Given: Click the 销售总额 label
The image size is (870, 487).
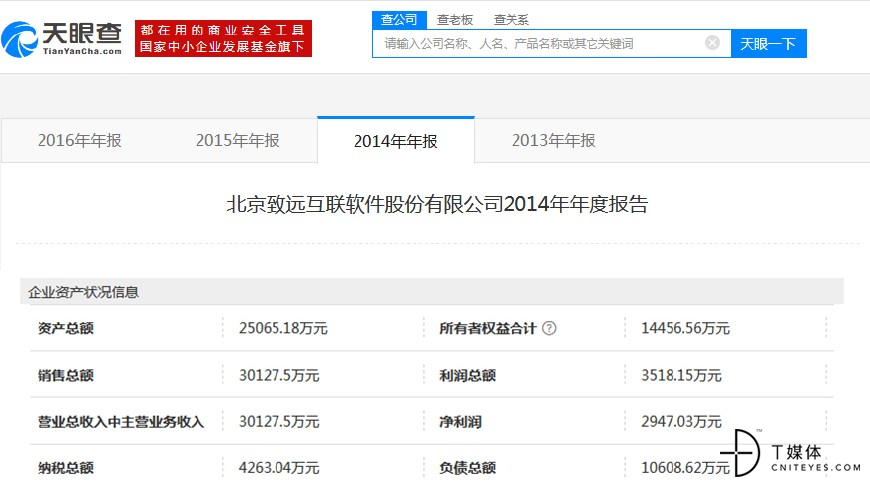Looking at the screenshot, I should tap(65, 376).
